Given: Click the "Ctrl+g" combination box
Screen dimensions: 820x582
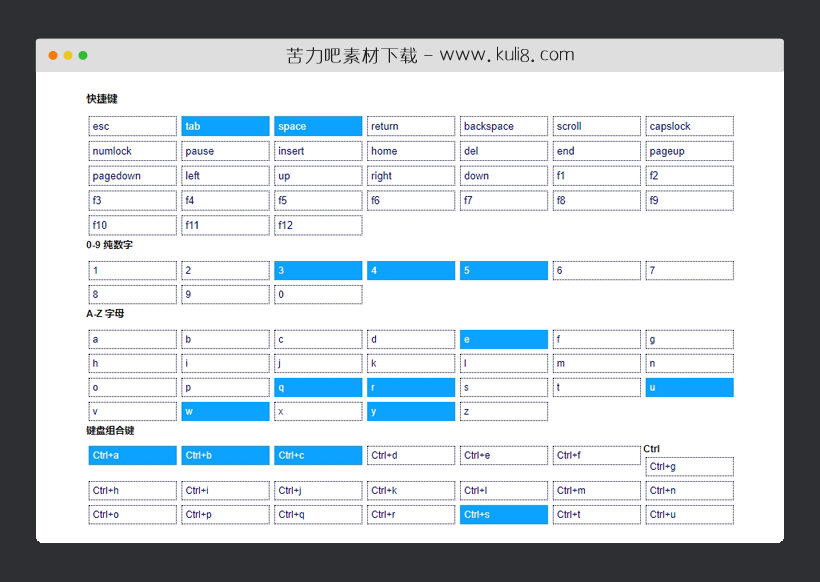Looking at the screenshot, I should pyautogui.click(x=689, y=467).
